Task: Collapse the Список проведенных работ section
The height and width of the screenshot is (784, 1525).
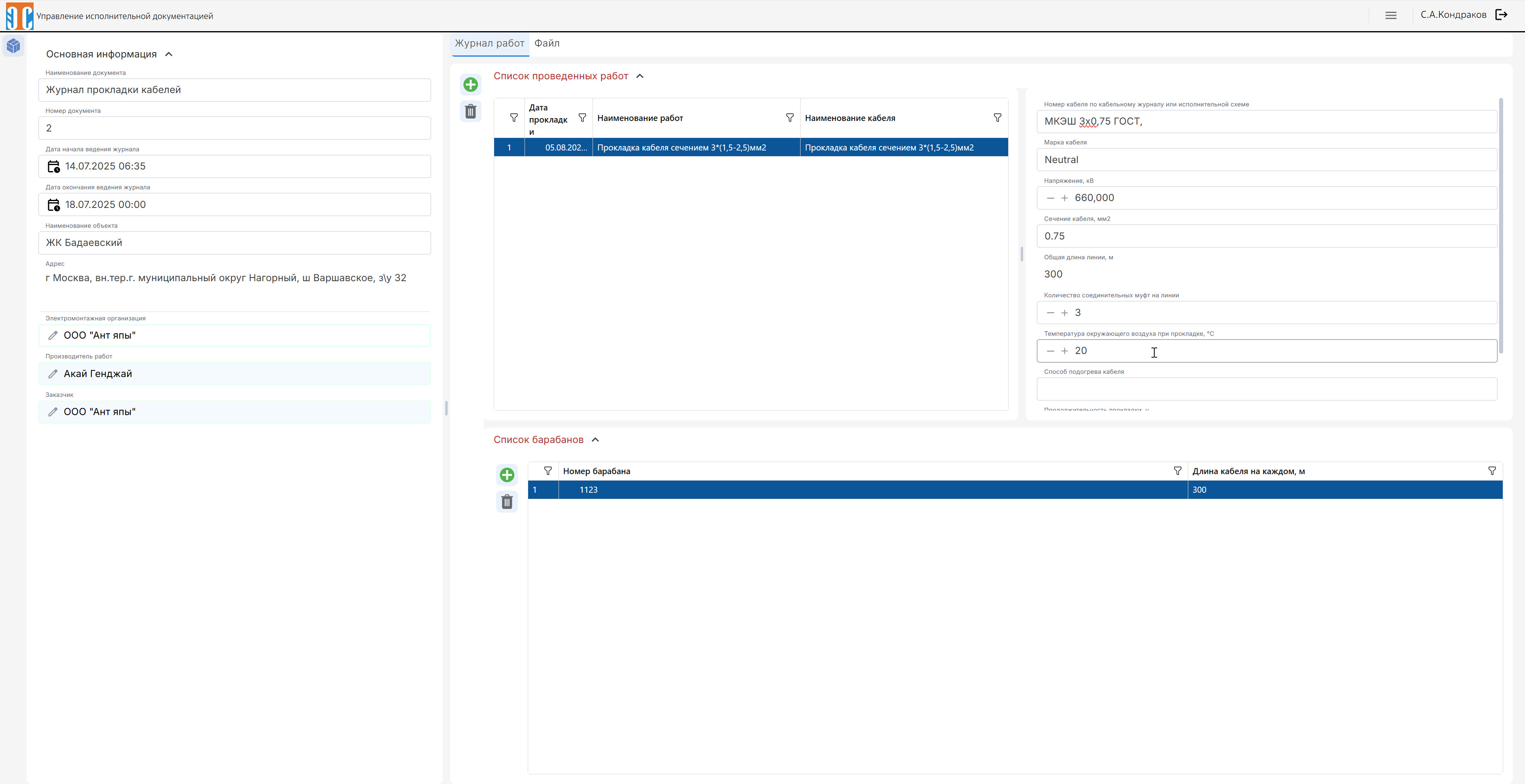Action: (x=639, y=76)
